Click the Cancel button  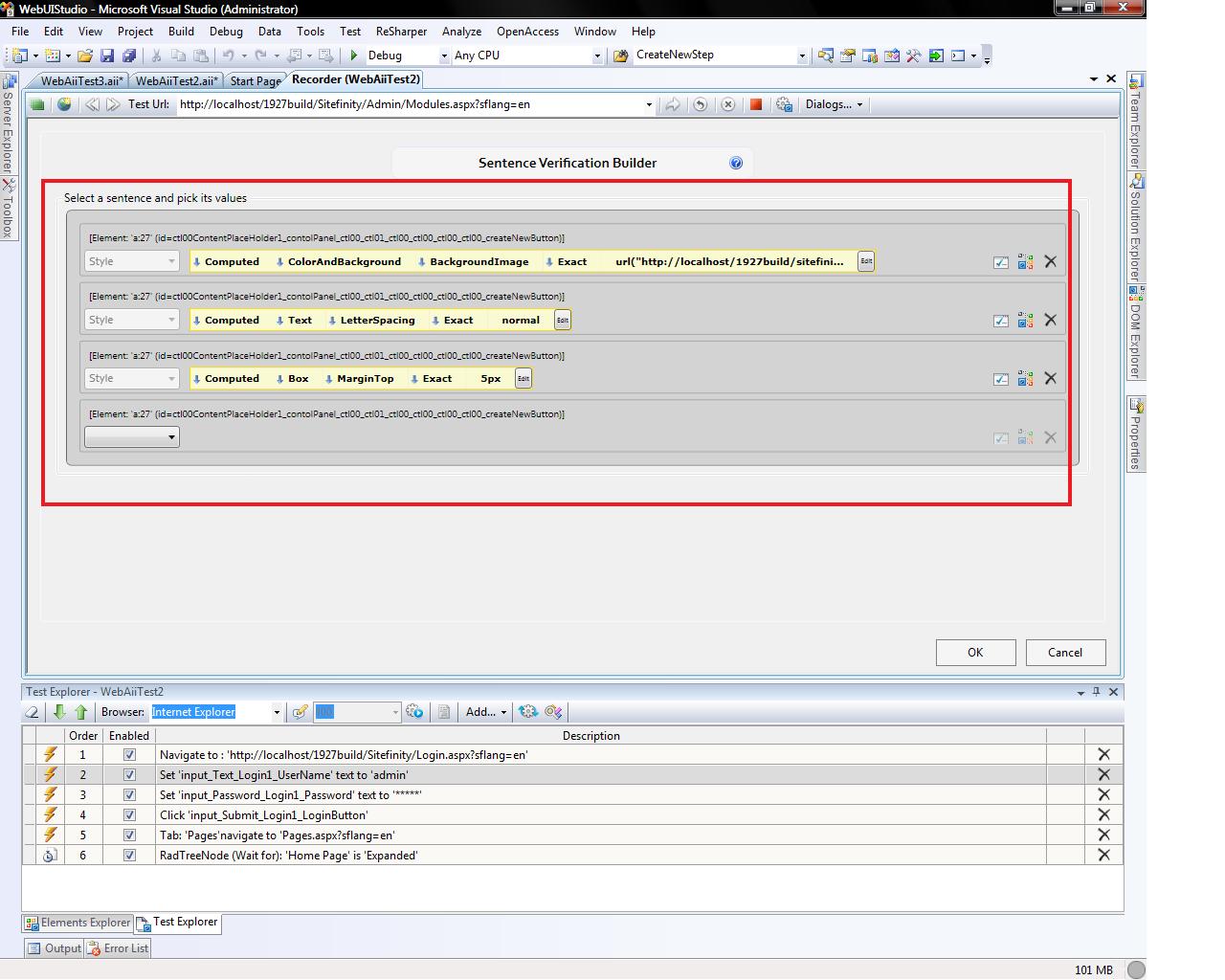pyautogui.click(x=1065, y=653)
